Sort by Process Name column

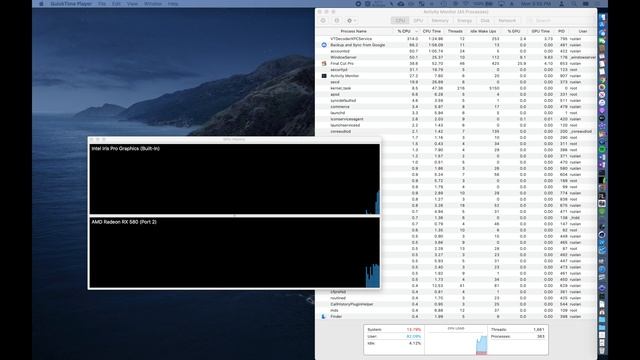(x=353, y=31)
